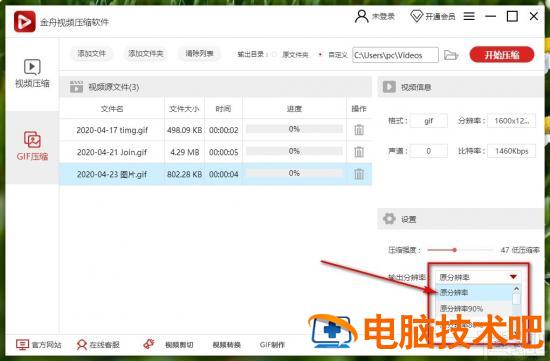Click 添加文件 add file button

coord(92,54)
